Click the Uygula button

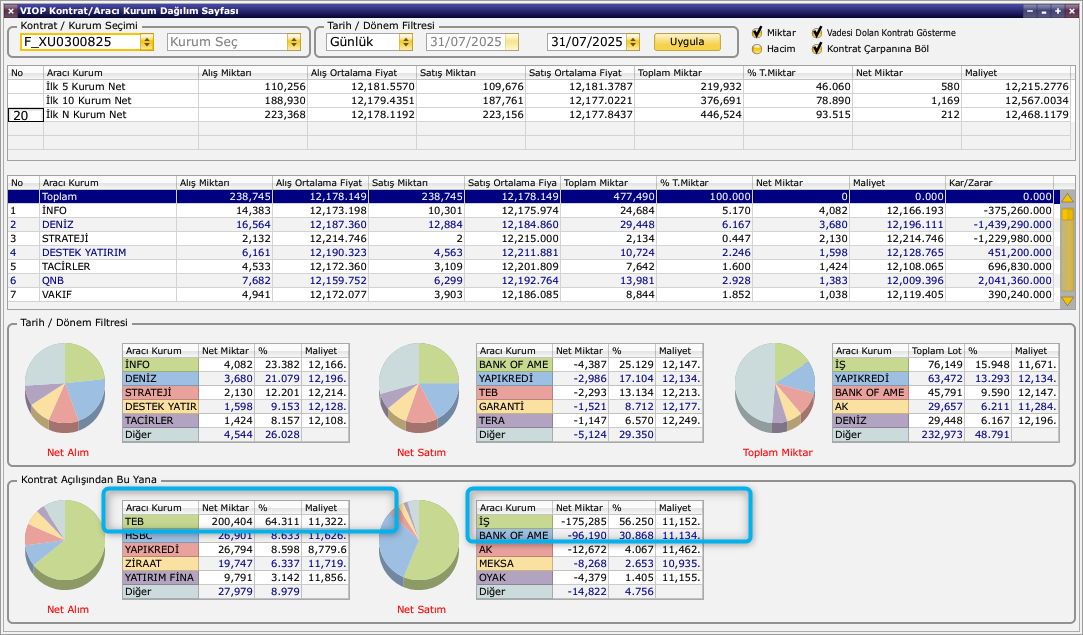coord(687,41)
